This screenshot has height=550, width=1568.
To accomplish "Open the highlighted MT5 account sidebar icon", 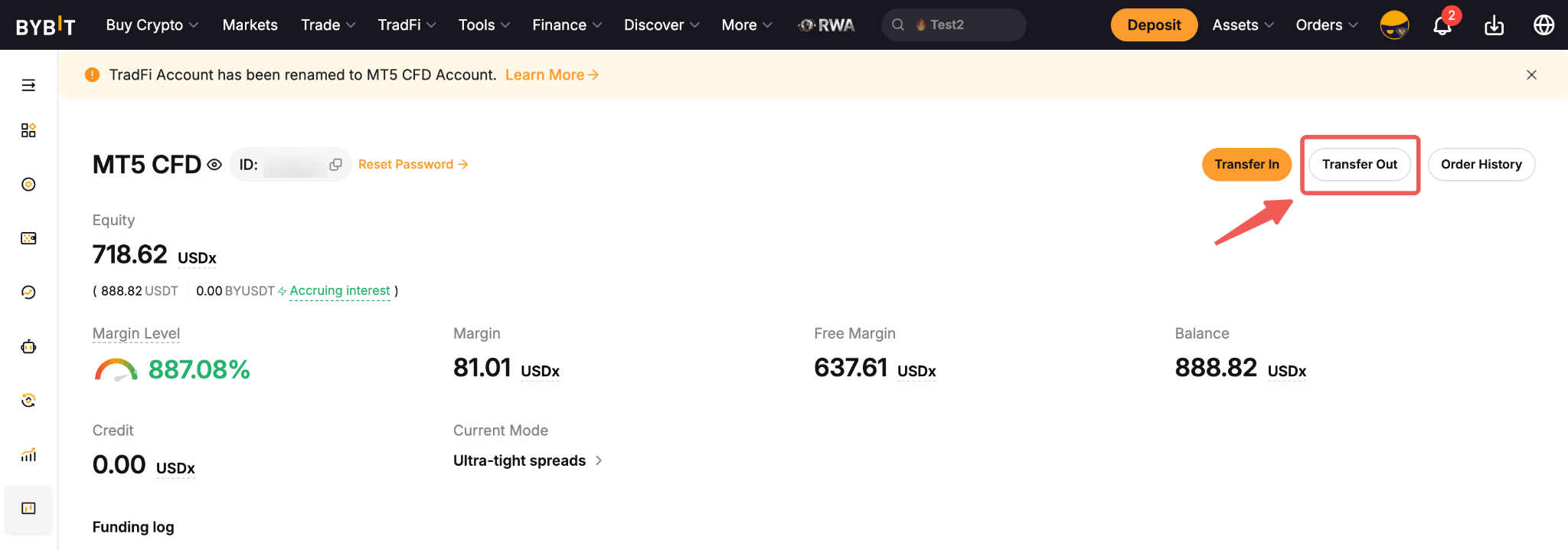I will click(28, 509).
